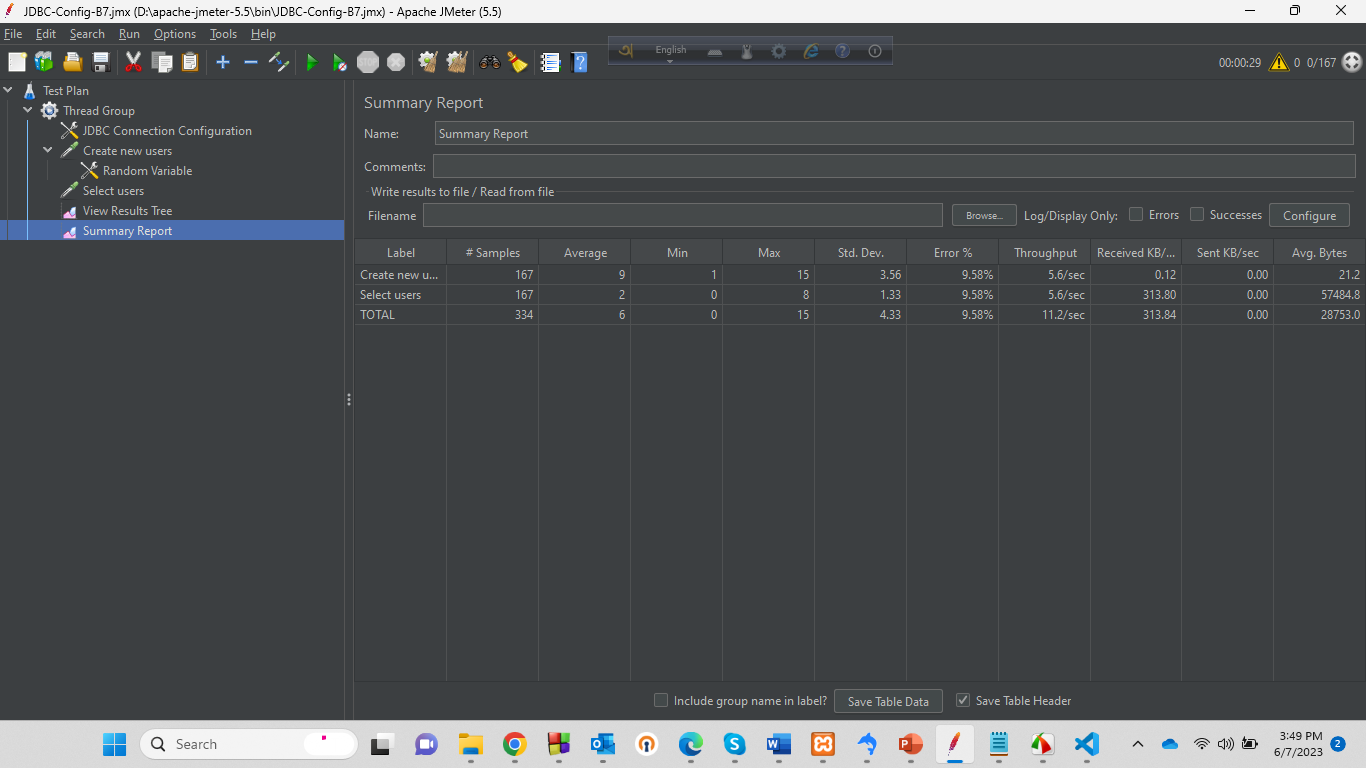Start the test with the green play icon
1366x768 pixels.
click(x=312, y=62)
